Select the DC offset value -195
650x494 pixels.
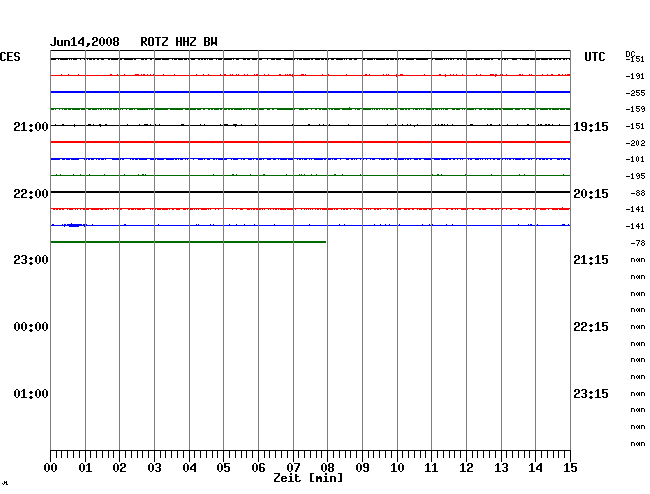pyautogui.click(x=635, y=176)
